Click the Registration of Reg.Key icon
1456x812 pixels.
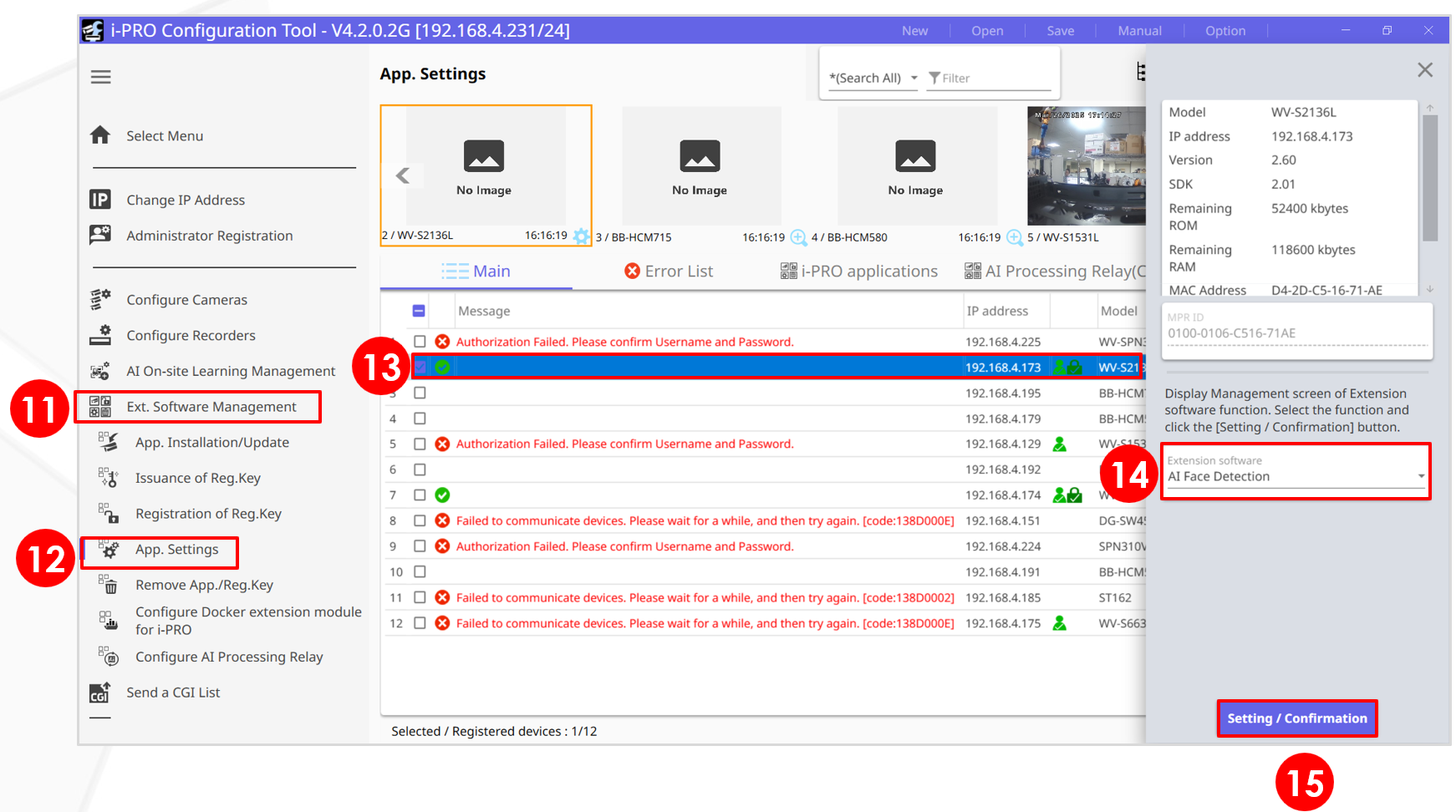point(109,513)
